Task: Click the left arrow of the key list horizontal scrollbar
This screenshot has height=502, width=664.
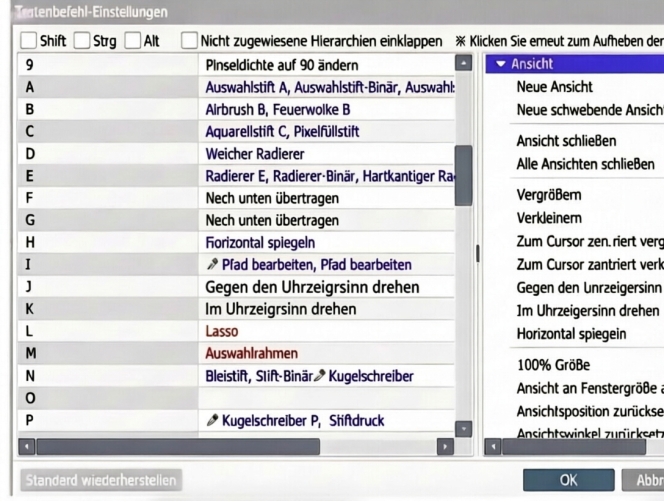Action: tap(27, 444)
